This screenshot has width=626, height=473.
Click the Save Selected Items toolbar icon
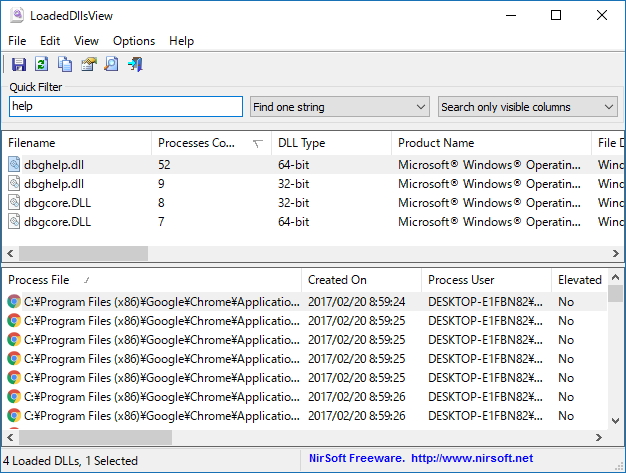pos(19,65)
